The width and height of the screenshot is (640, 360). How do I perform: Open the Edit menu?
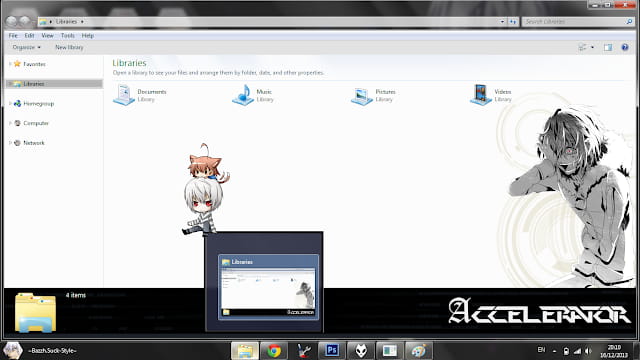[29, 36]
